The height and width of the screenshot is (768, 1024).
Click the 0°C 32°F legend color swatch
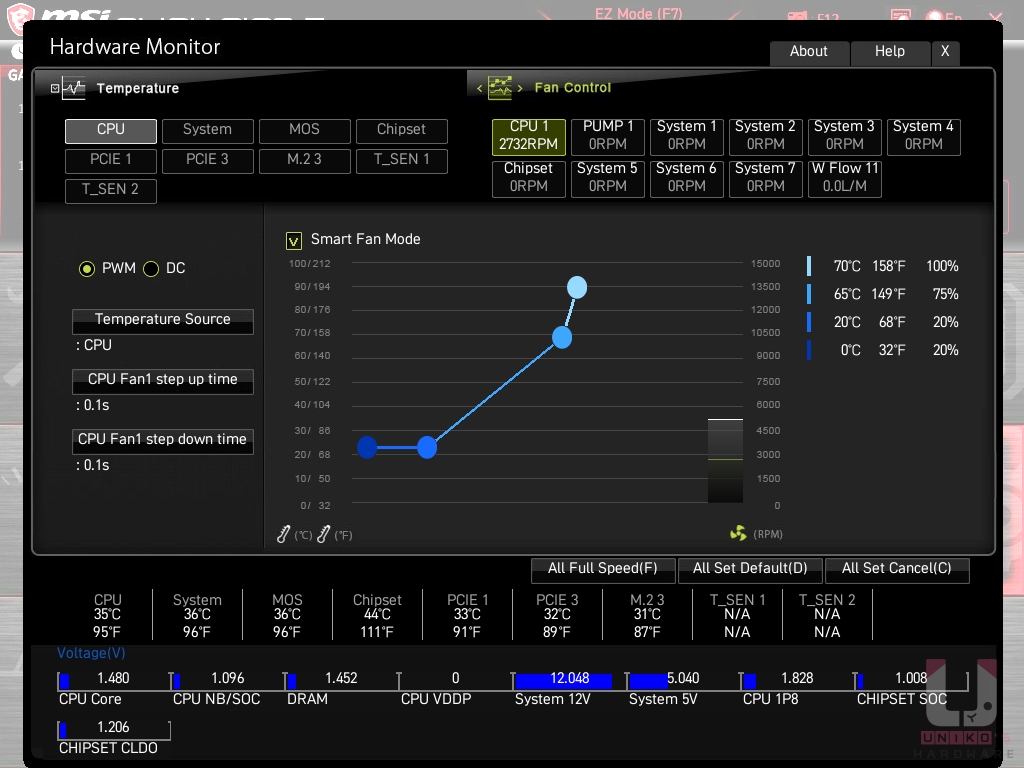(809, 350)
